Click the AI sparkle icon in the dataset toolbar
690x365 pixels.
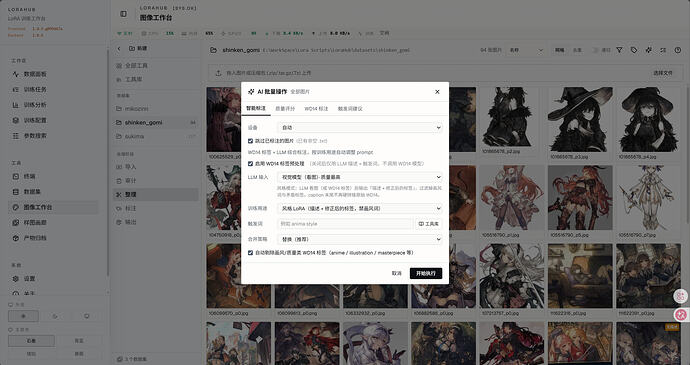649,50
